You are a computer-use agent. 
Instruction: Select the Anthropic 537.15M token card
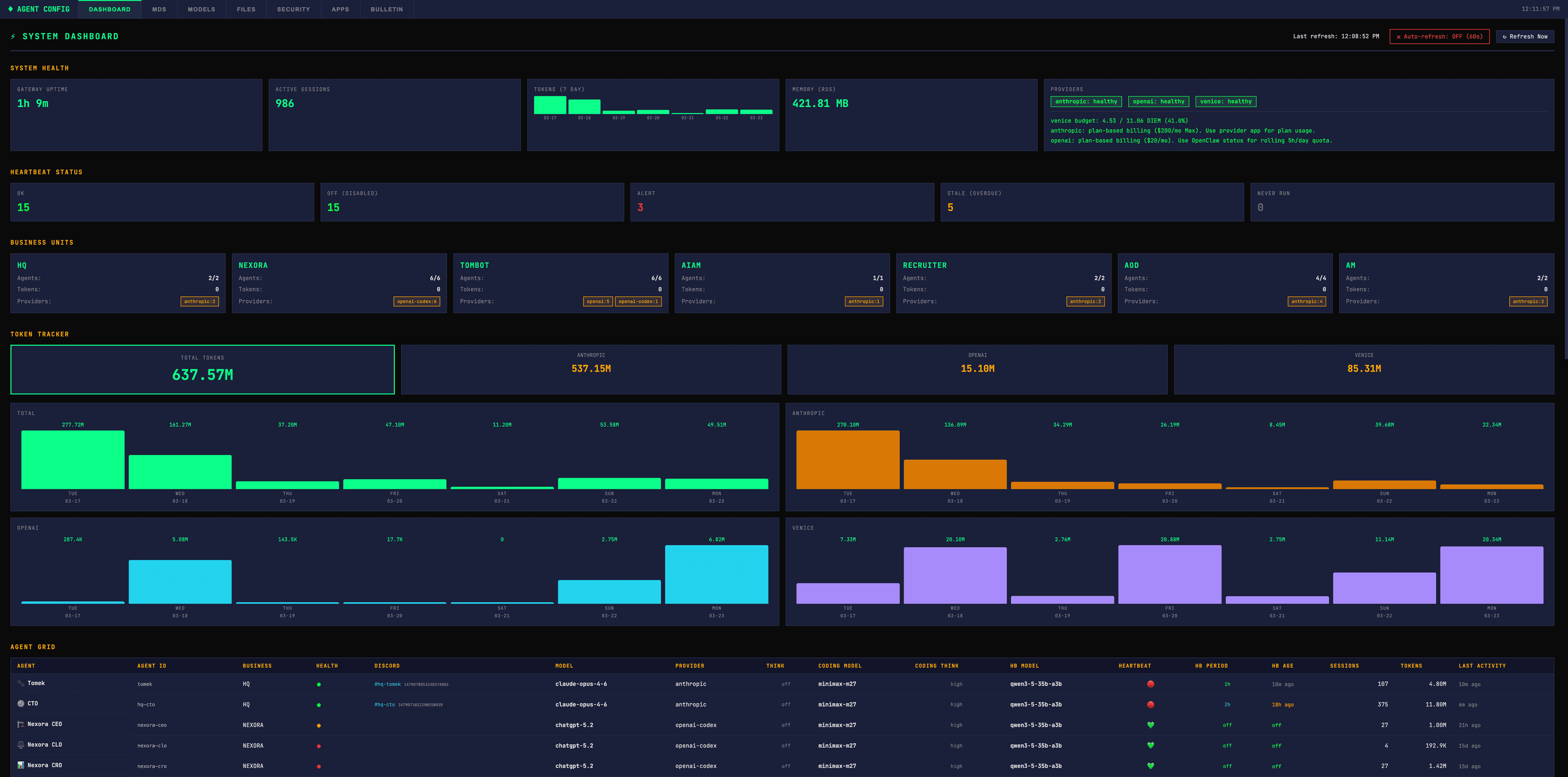click(591, 370)
